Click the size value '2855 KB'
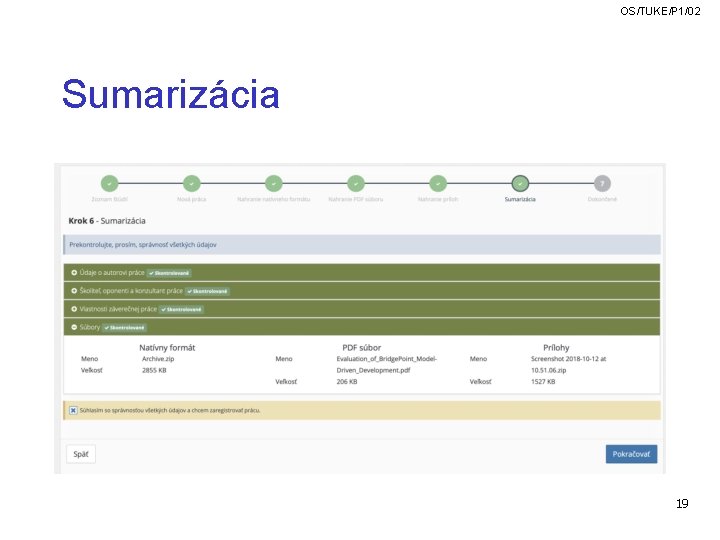This screenshot has width=720, height=540. point(154,370)
